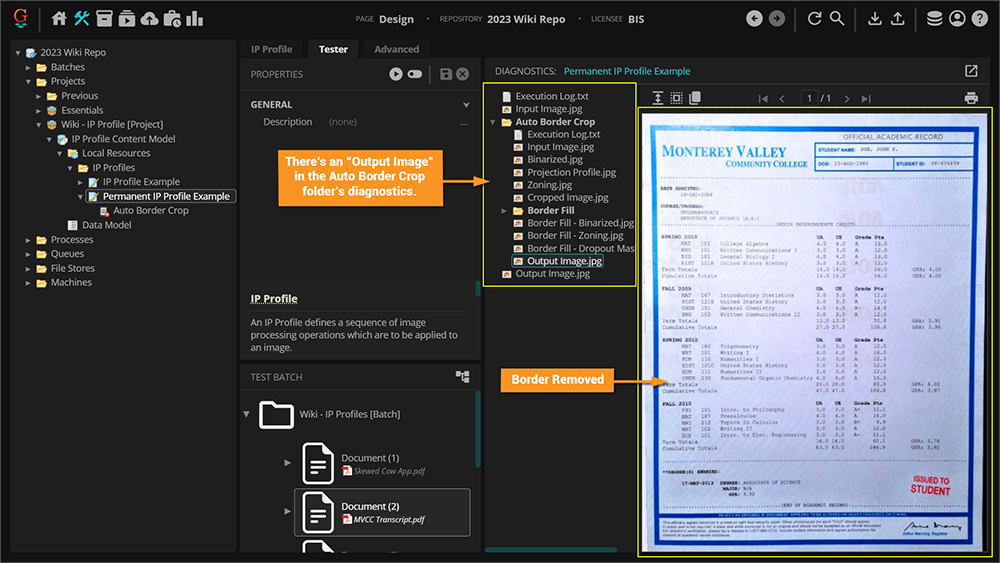Switch to the Advanced tab
The image size is (1000, 563).
coord(397,49)
